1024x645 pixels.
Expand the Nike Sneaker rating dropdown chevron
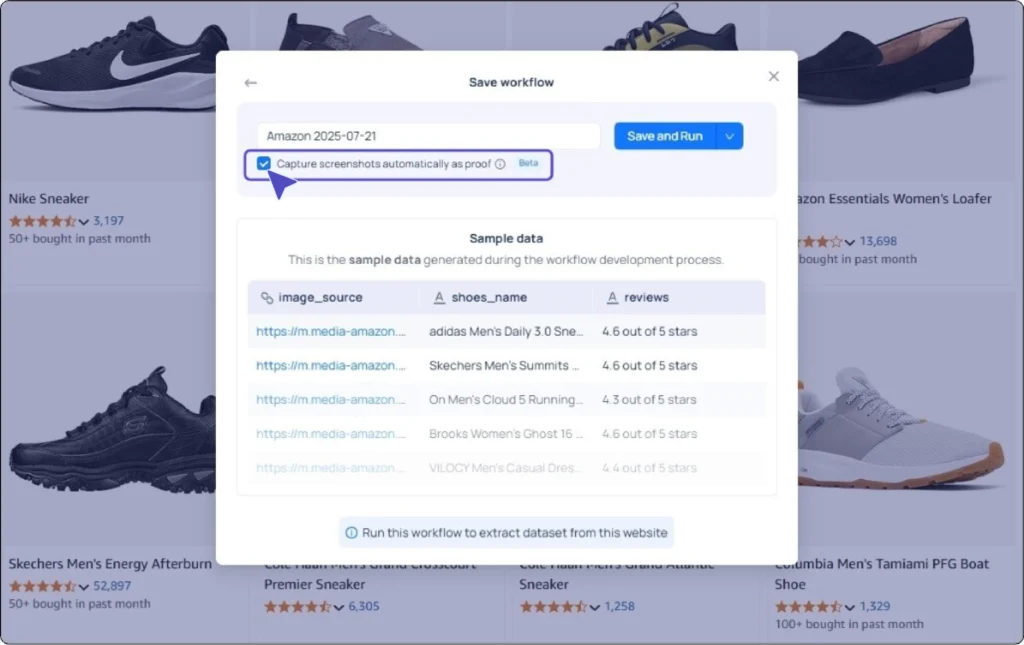click(x=84, y=222)
